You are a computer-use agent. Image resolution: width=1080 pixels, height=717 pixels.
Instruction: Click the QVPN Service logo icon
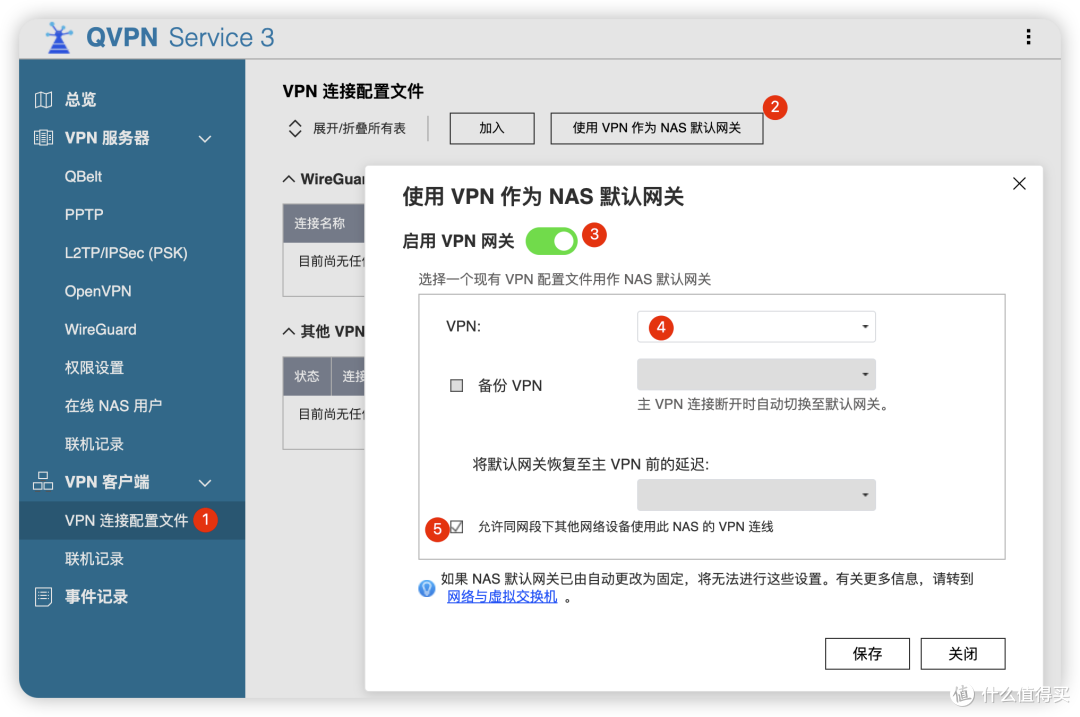pos(59,37)
